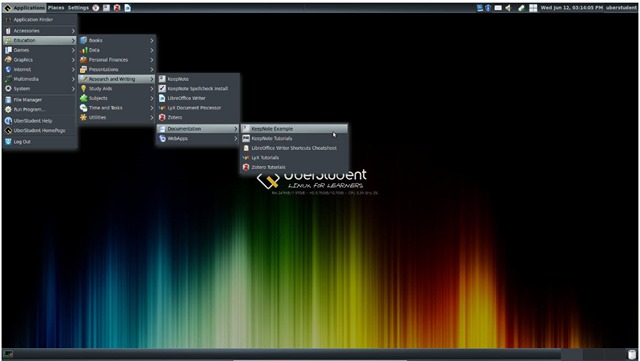640x361 pixels.
Task: Click the uberstudent user name
Action: [621, 8]
